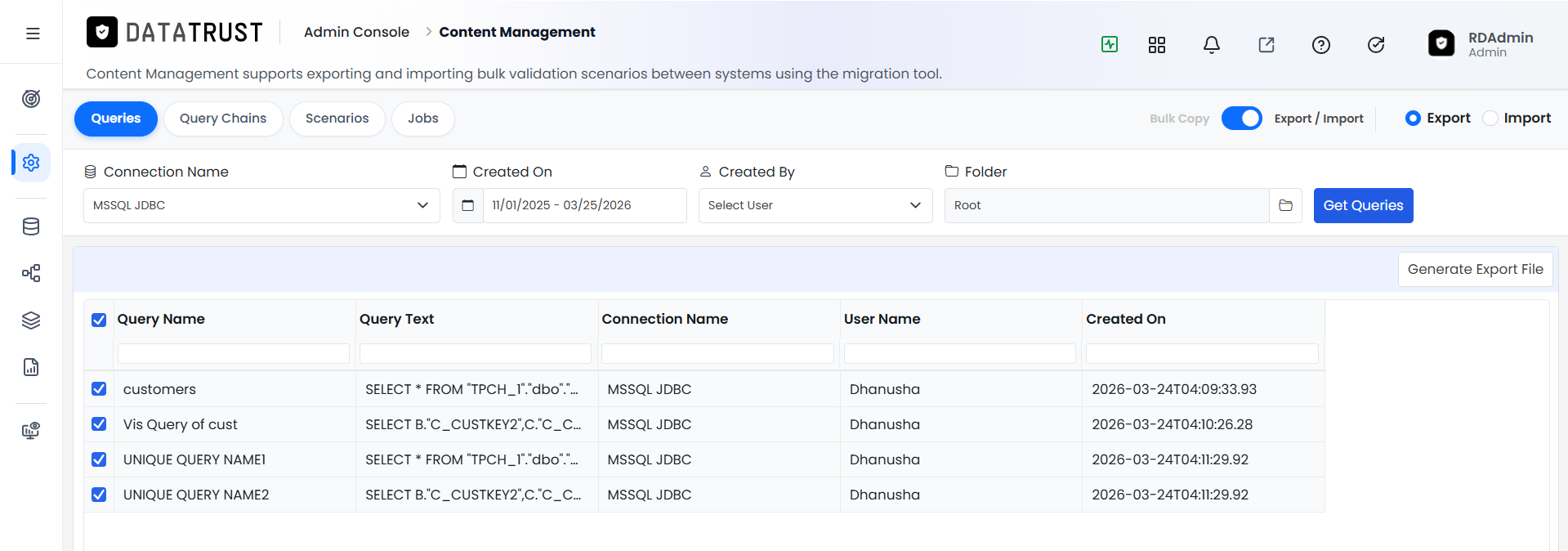Open the date range calendar icon
The width and height of the screenshot is (1568, 551).
tap(468, 205)
